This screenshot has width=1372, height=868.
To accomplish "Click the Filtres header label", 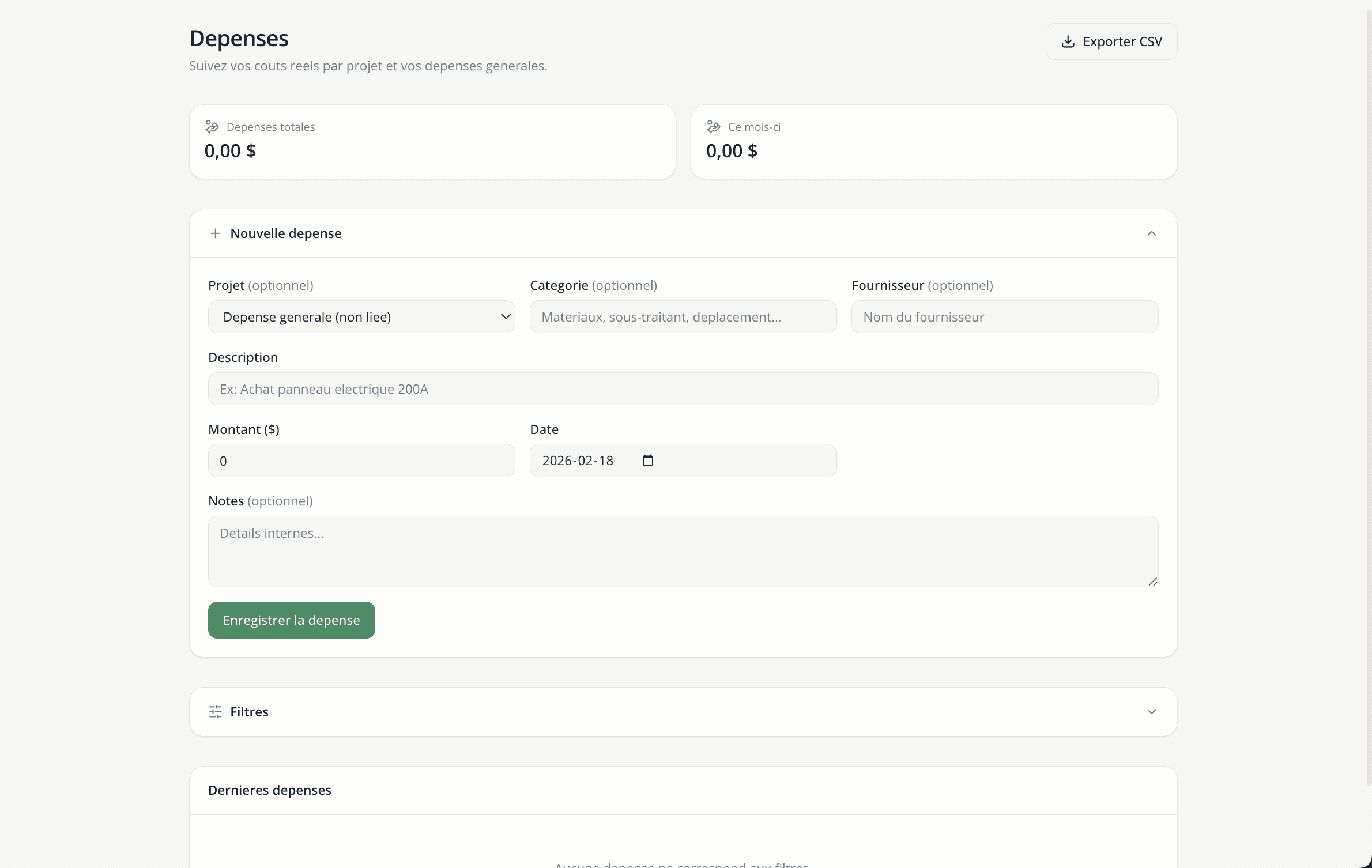I will (249, 712).
